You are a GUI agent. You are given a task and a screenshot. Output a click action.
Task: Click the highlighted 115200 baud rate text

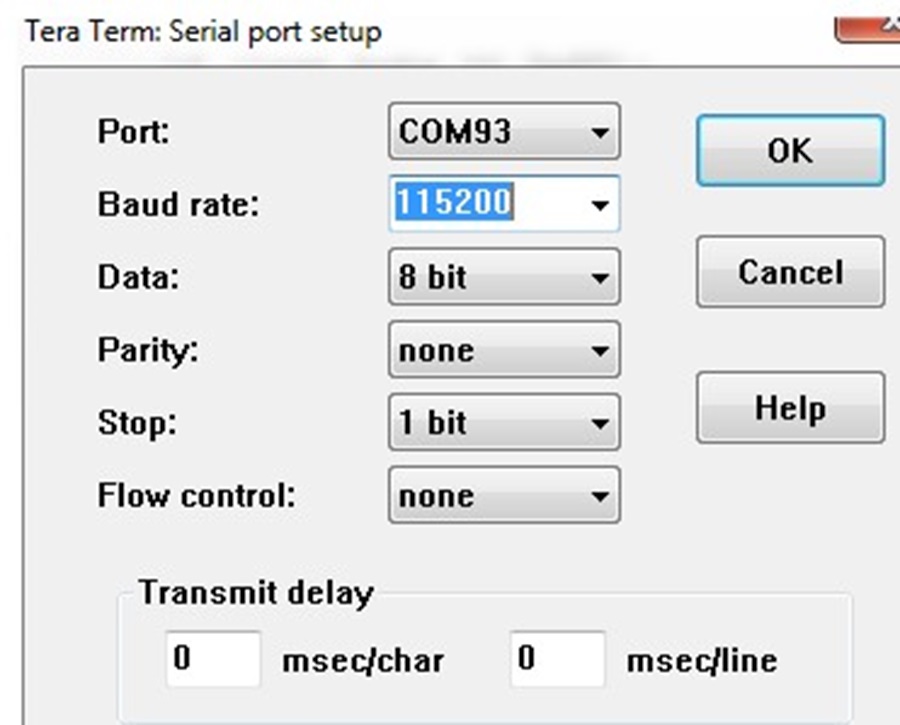click(x=454, y=201)
